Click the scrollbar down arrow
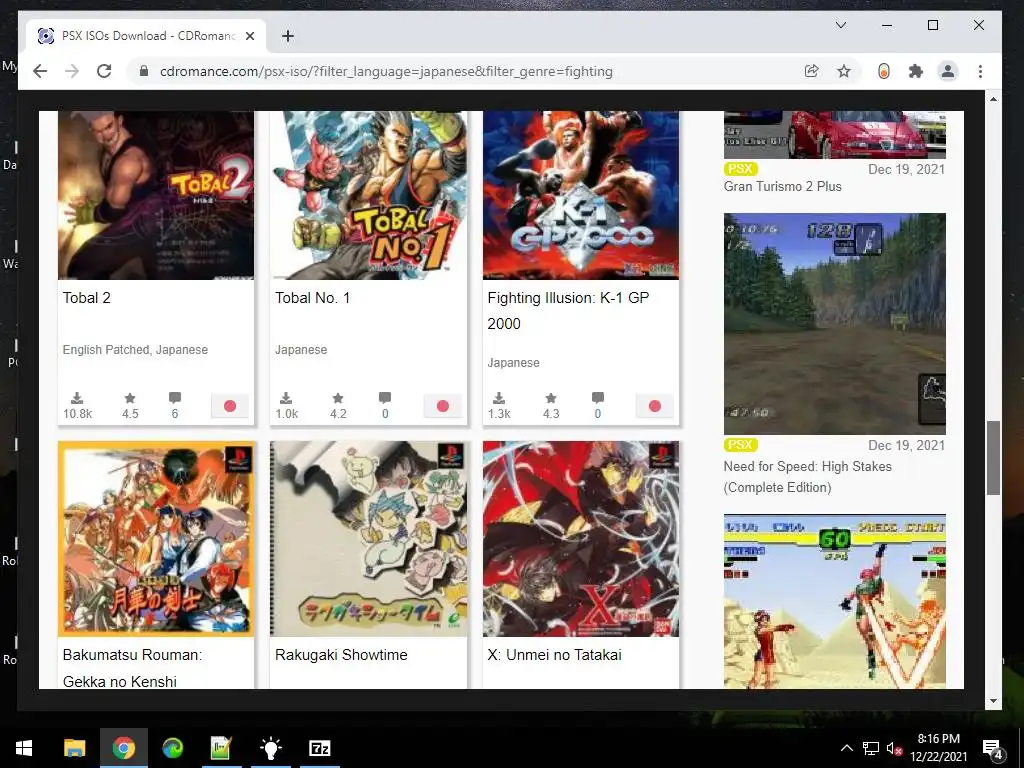The width and height of the screenshot is (1024, 768). pos(993,701)
